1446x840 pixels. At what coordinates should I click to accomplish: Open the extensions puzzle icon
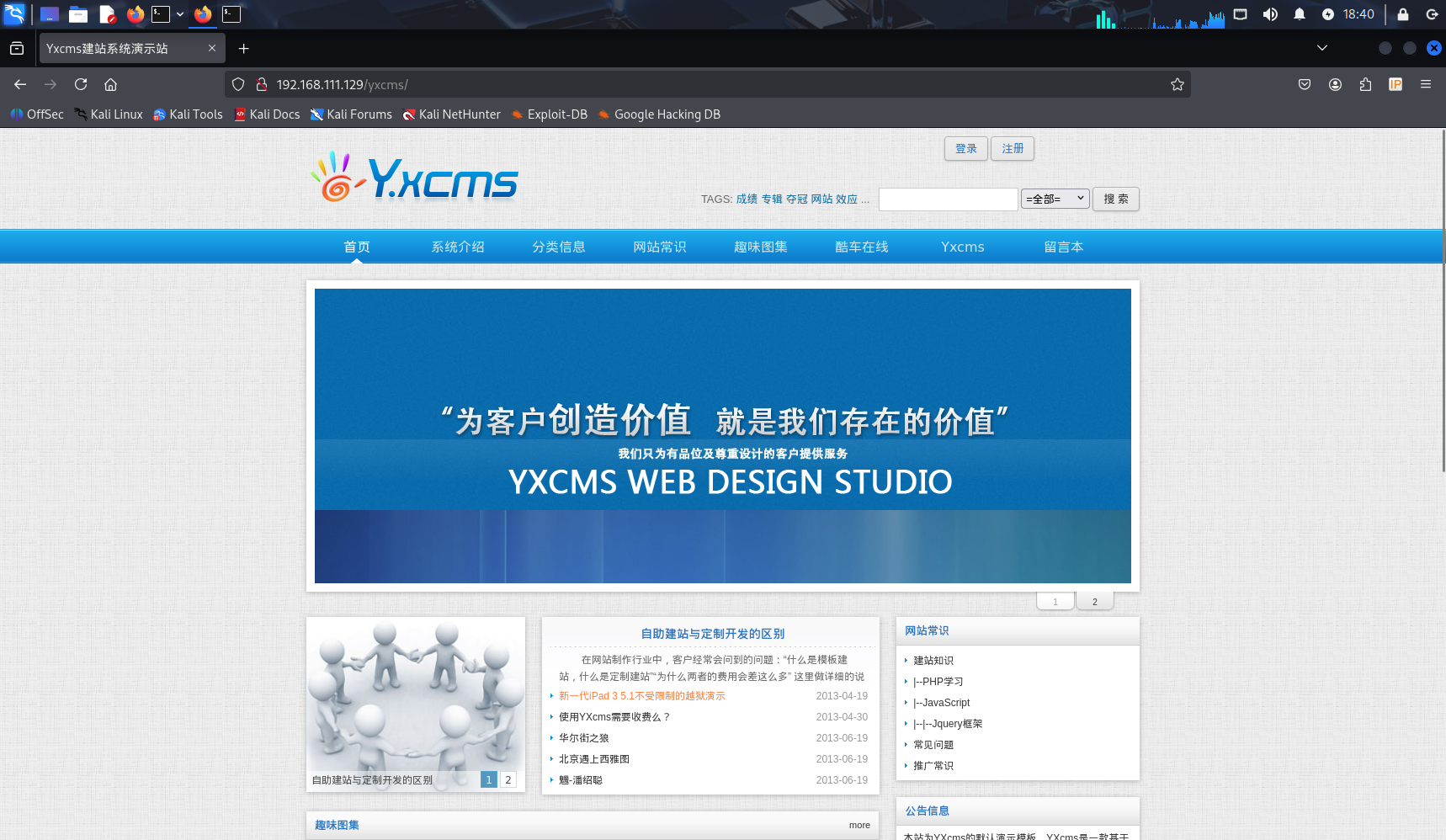point(1365,84)
